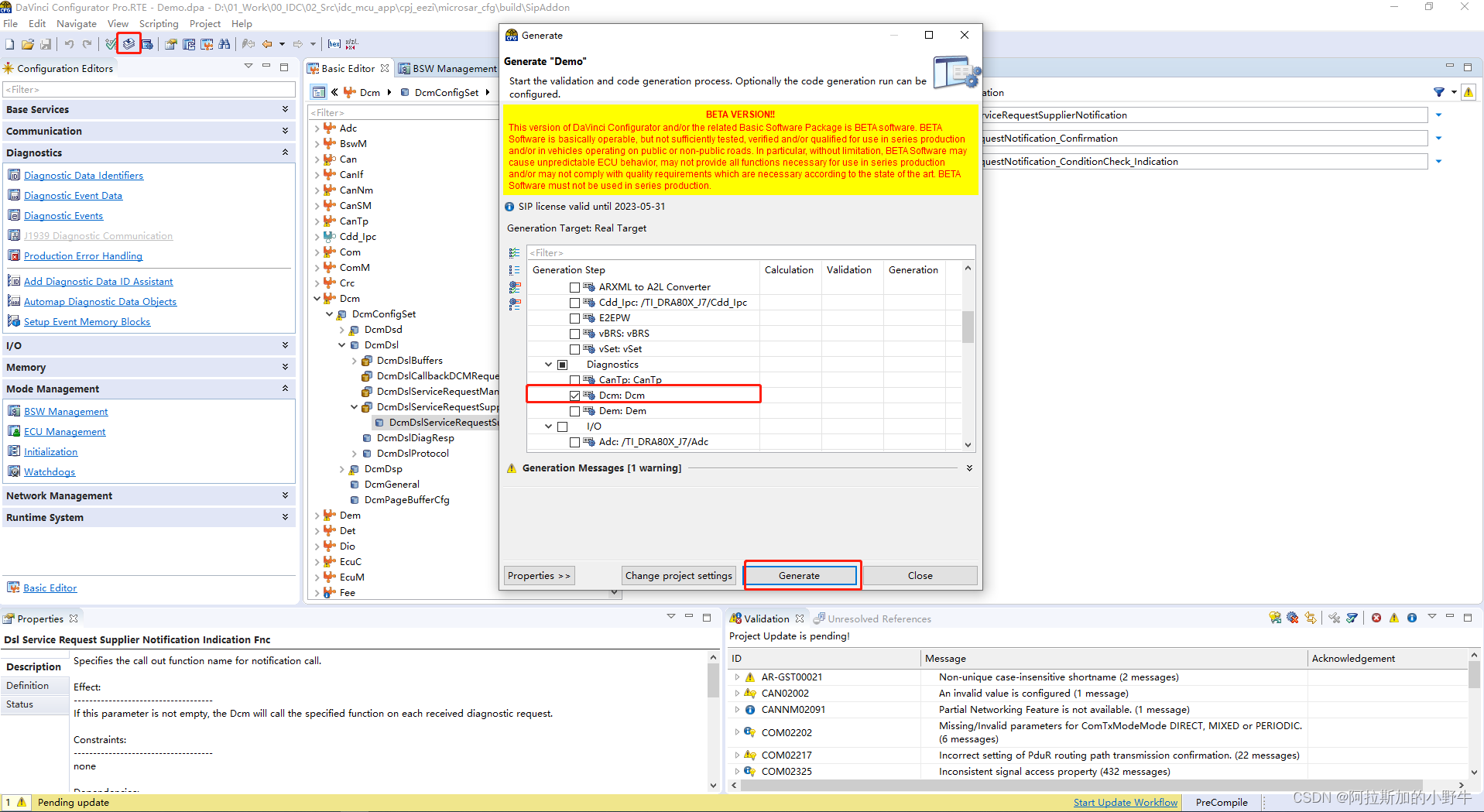Expand the Memory section
1484x812 pixels.
click(285, 367)
